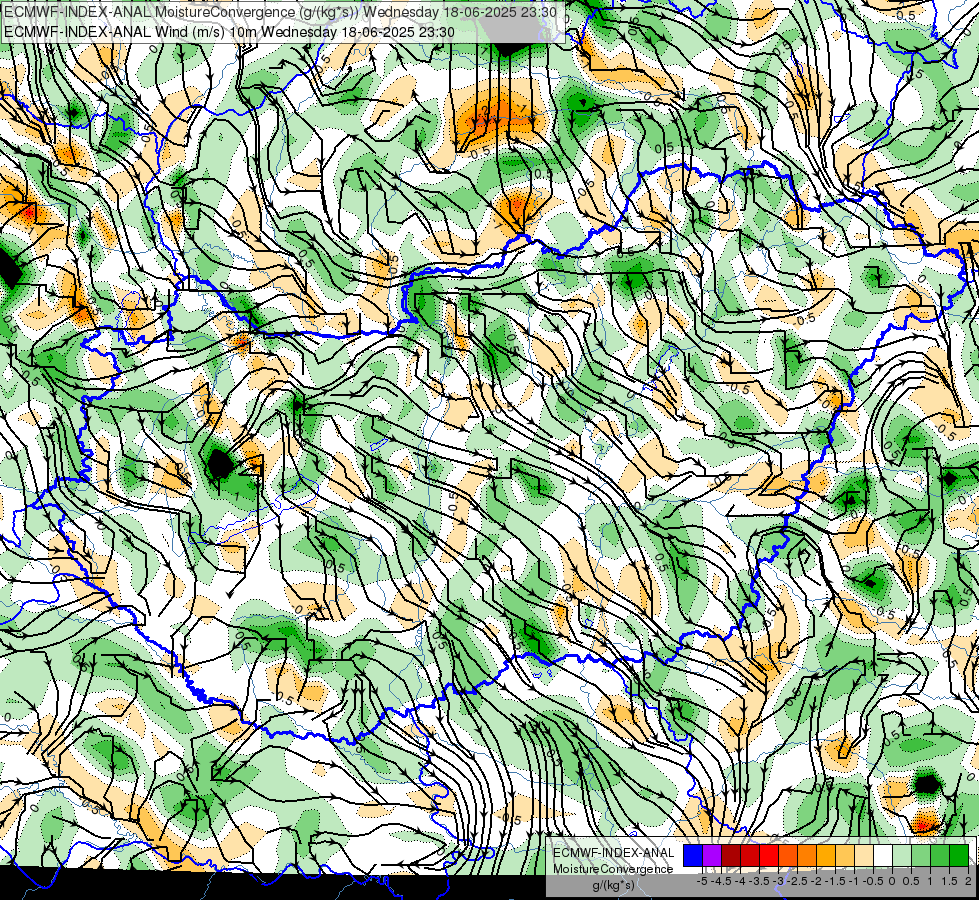Click the orange-red swatch between -3 and -2.5
The image size is (979, 900).
788,856
